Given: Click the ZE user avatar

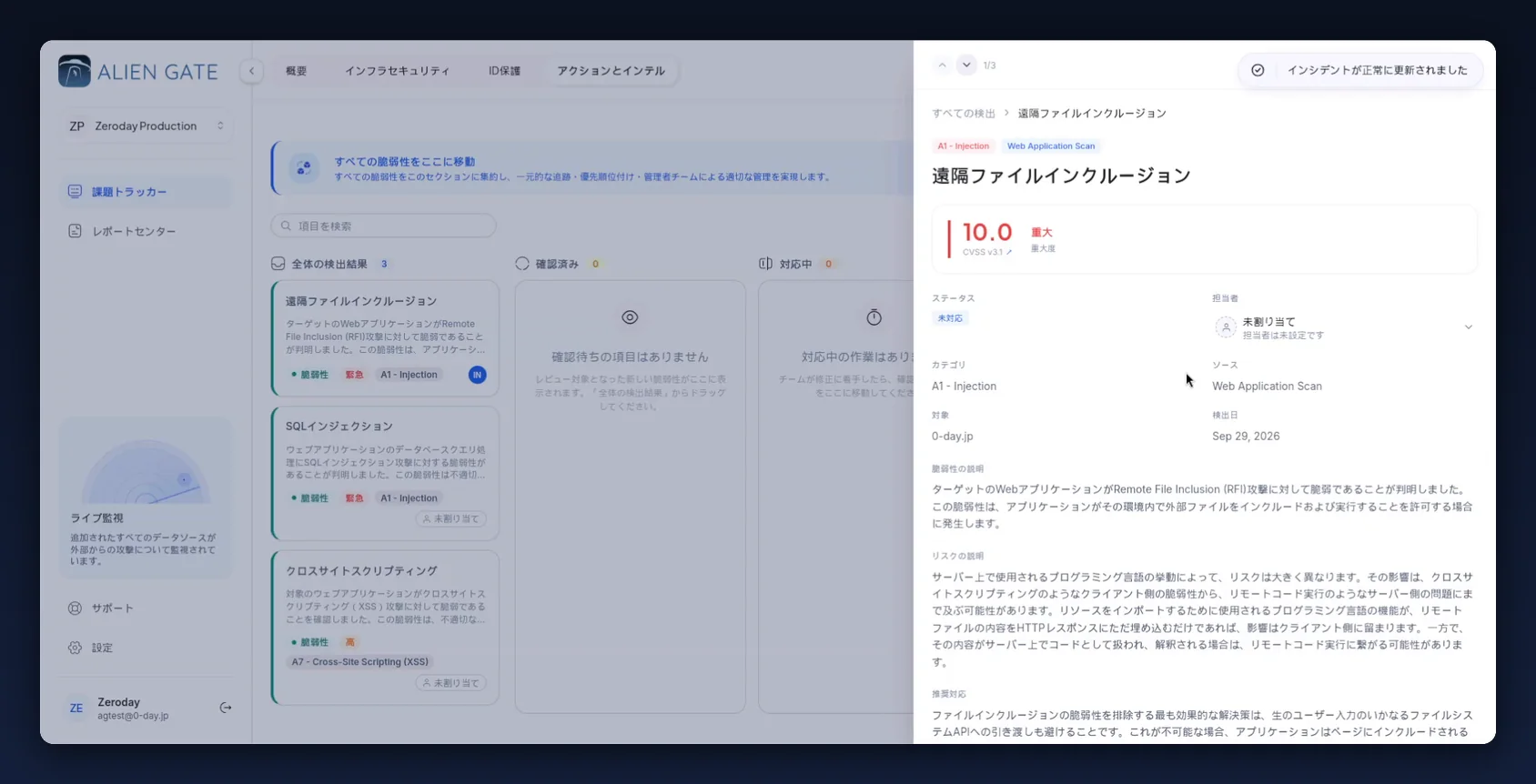Looking at the screenshot, I should coord(76,709).
